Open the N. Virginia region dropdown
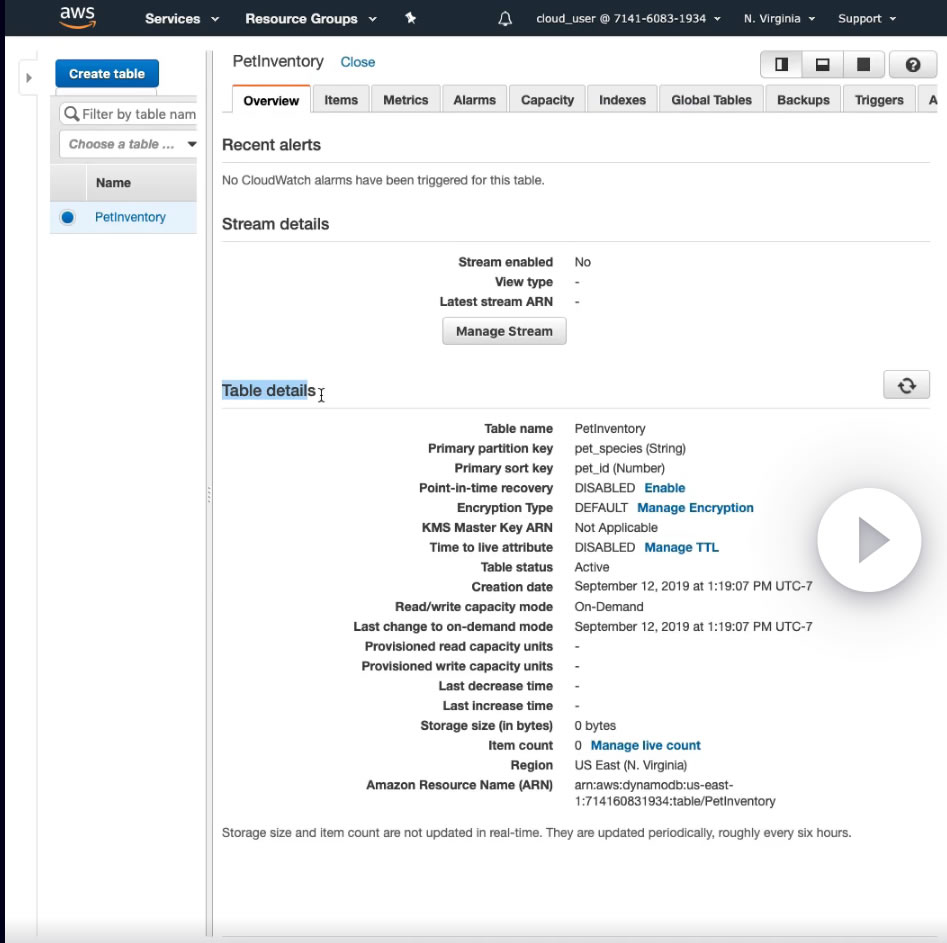This screenshot has width=947, height=943. (779, 19)
